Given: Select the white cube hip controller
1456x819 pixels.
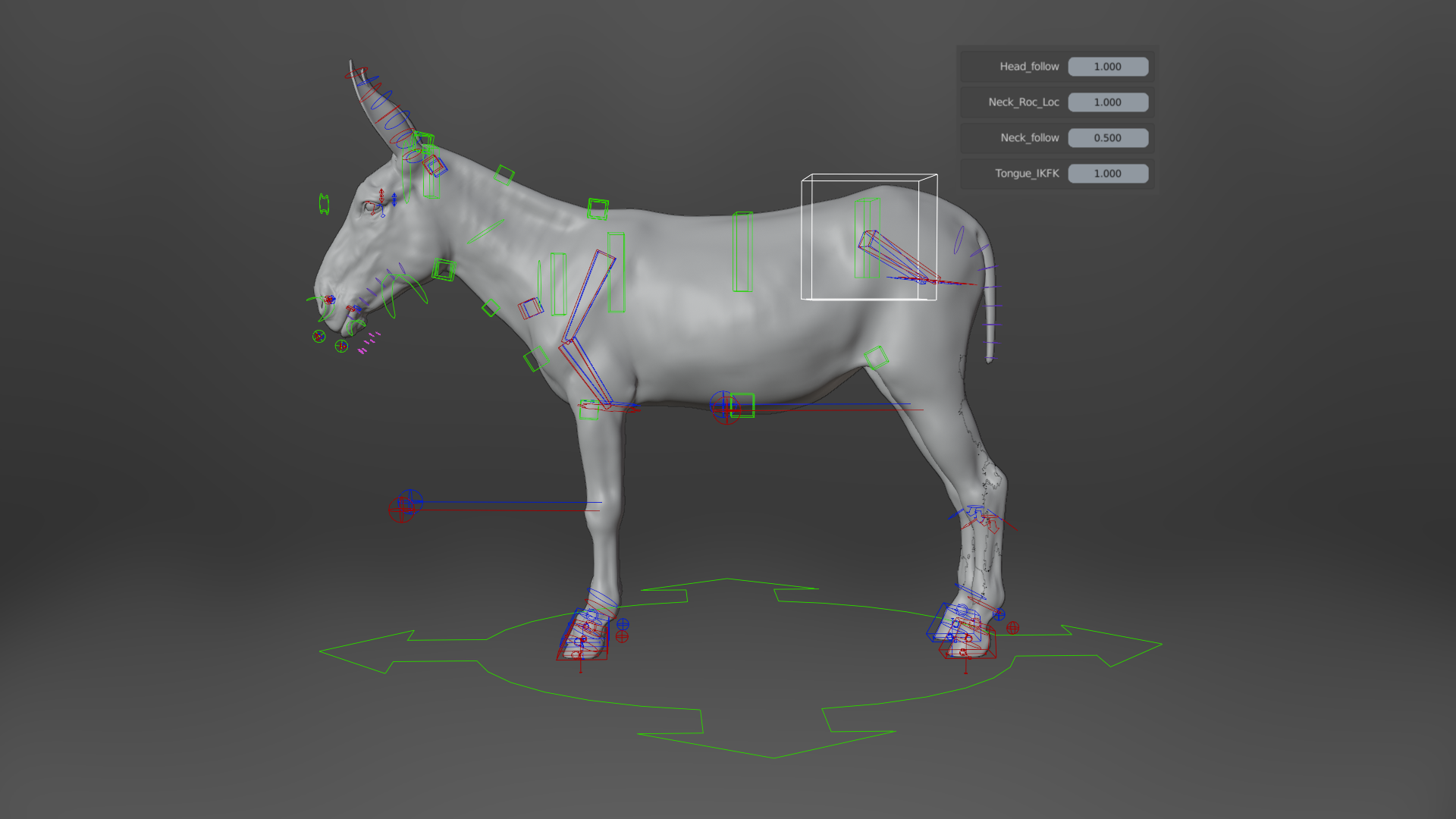Looking at the screenshot, I should click(869, 237).
